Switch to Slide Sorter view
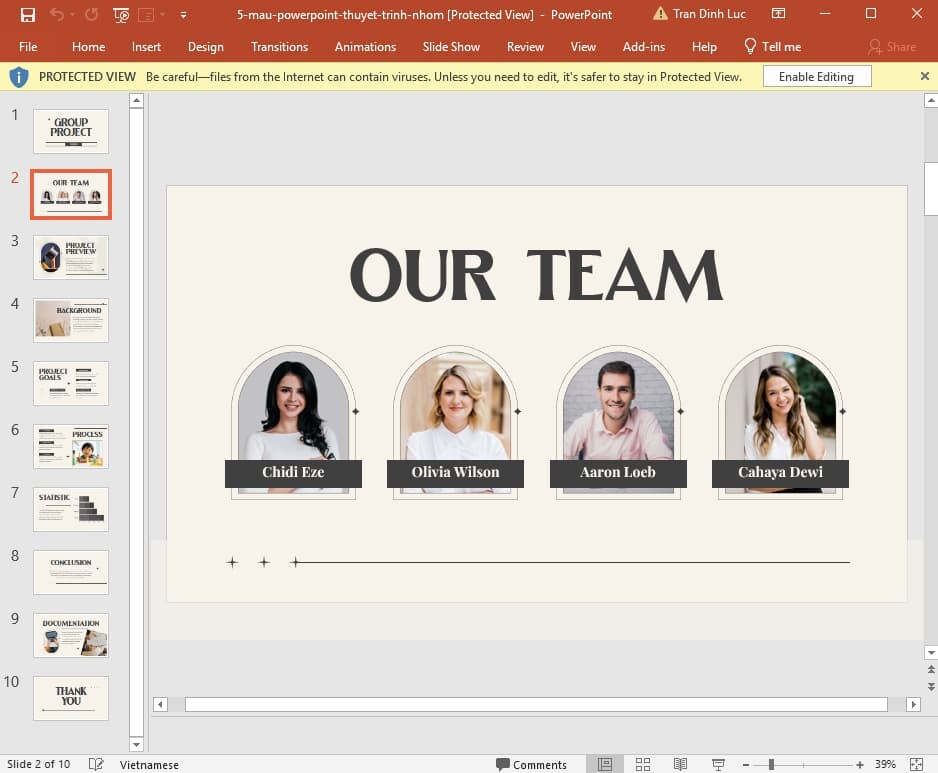Screen dimensions: 938x773 (643, 764)
